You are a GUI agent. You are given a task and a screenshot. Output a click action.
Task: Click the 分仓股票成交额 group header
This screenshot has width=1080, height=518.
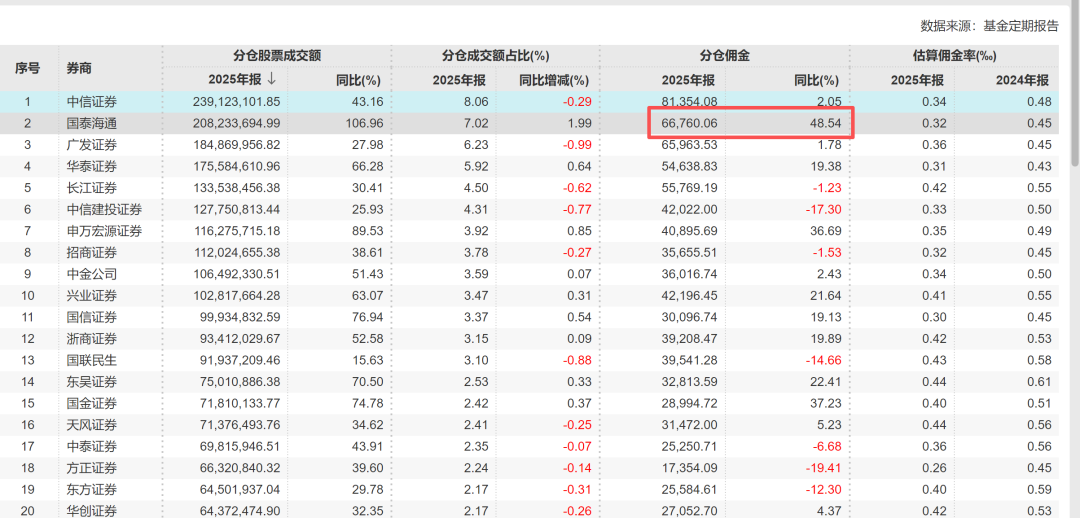[x=278, y=56]
